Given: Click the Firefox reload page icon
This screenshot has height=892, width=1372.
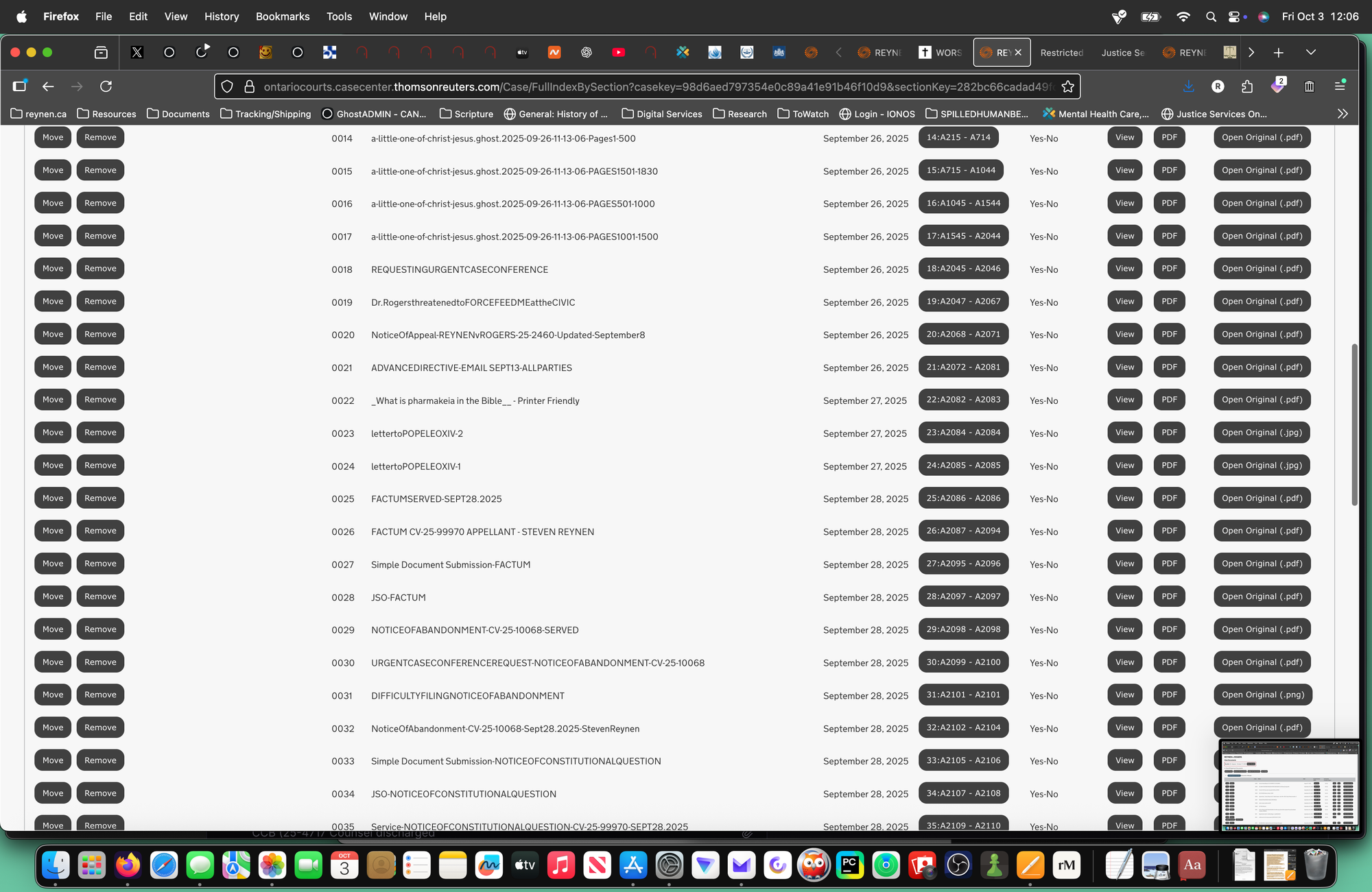Looking at the screenshot, I should coord(106,86).
